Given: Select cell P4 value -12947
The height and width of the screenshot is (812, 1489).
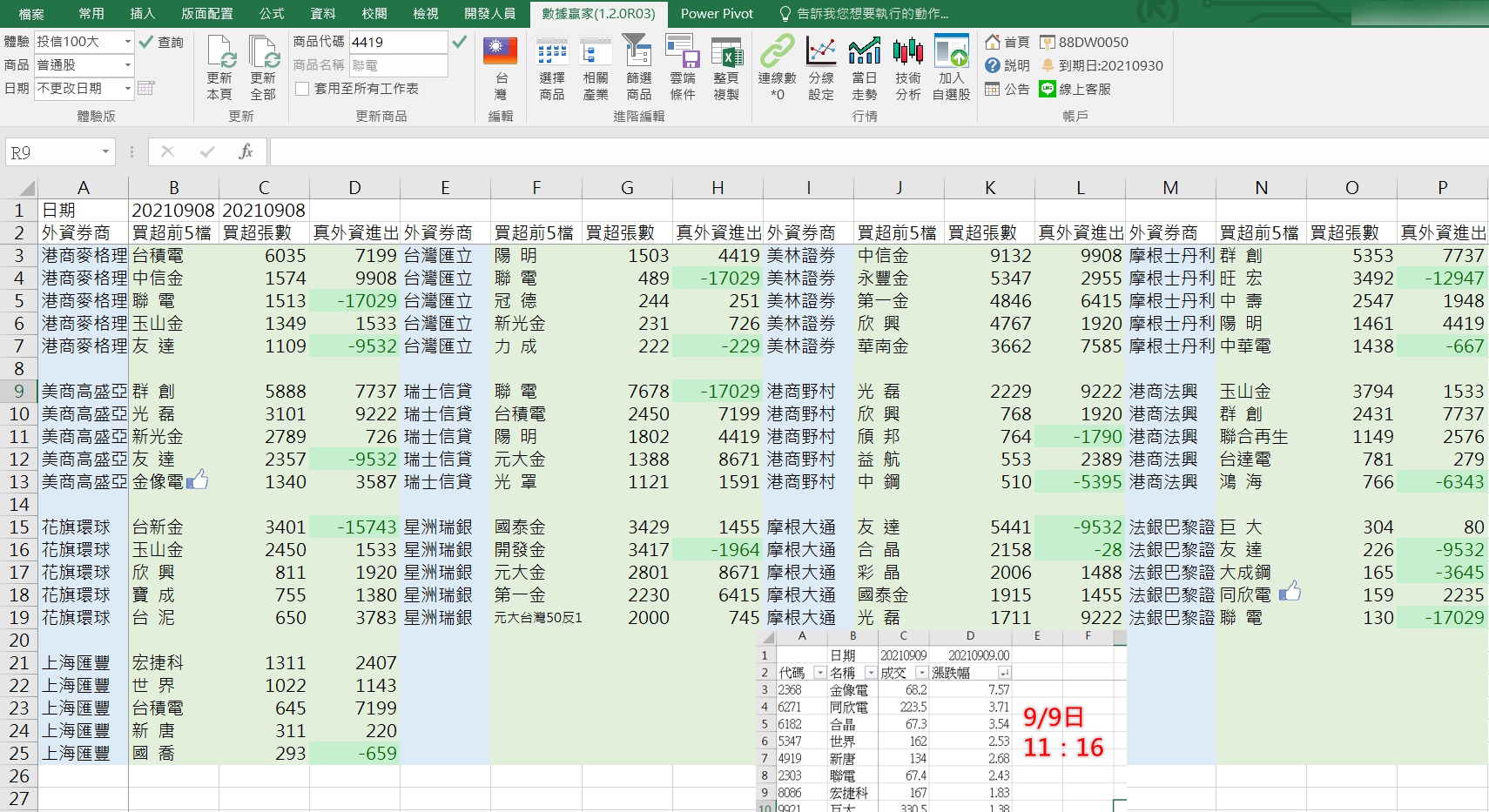Looking at the screenshot, I should pyautogui.click(x=1442, y=278).
